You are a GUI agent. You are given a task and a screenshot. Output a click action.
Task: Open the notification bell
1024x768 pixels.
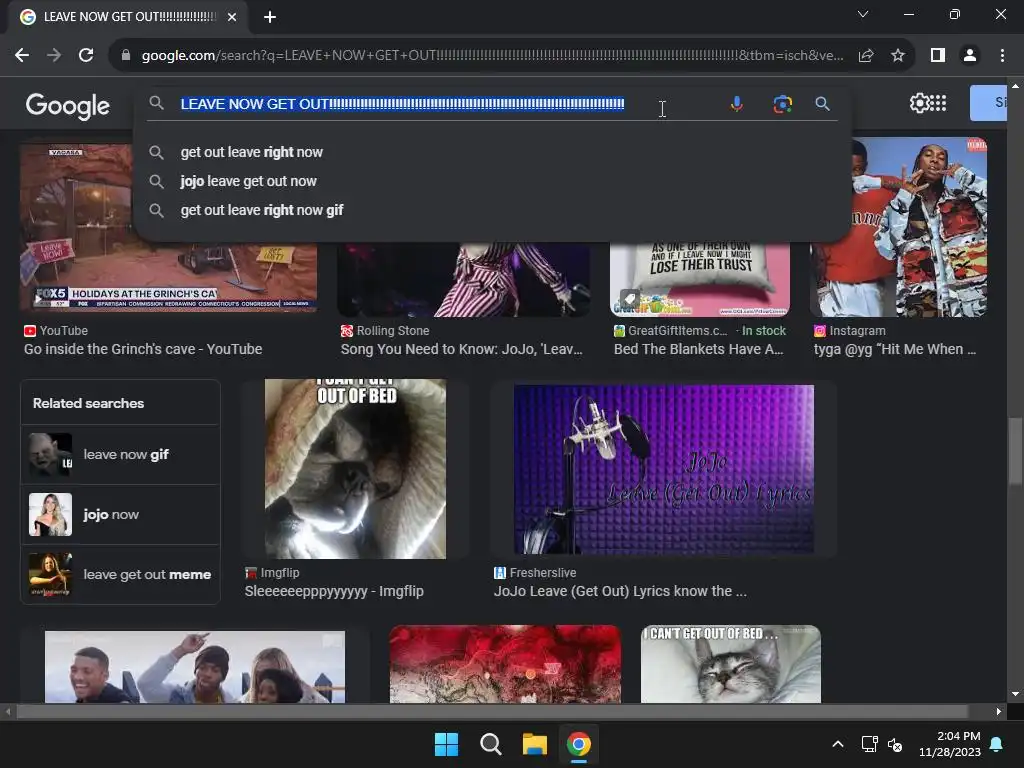point(997,744)
